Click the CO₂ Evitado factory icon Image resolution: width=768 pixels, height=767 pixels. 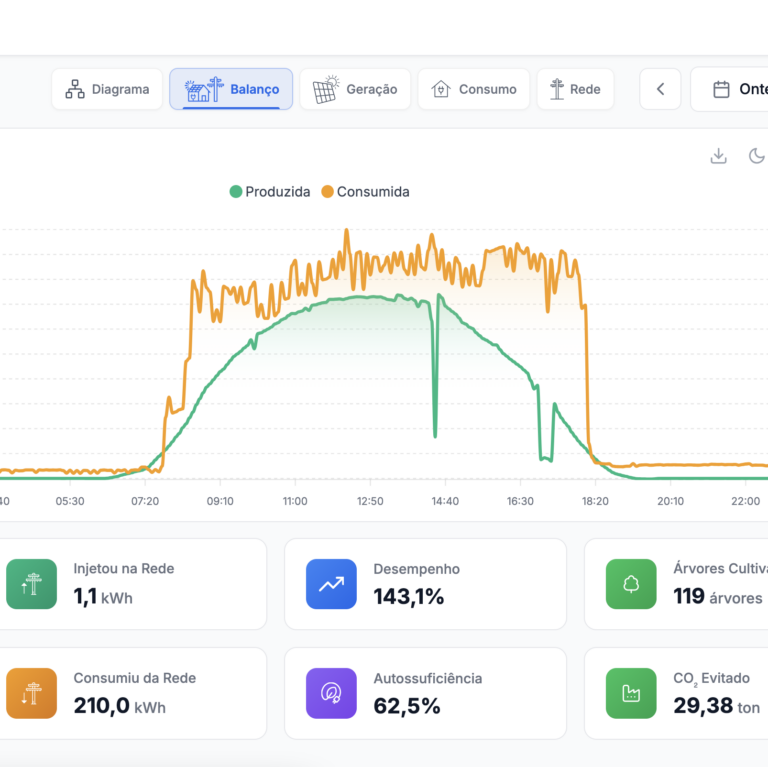click(631, 693)
